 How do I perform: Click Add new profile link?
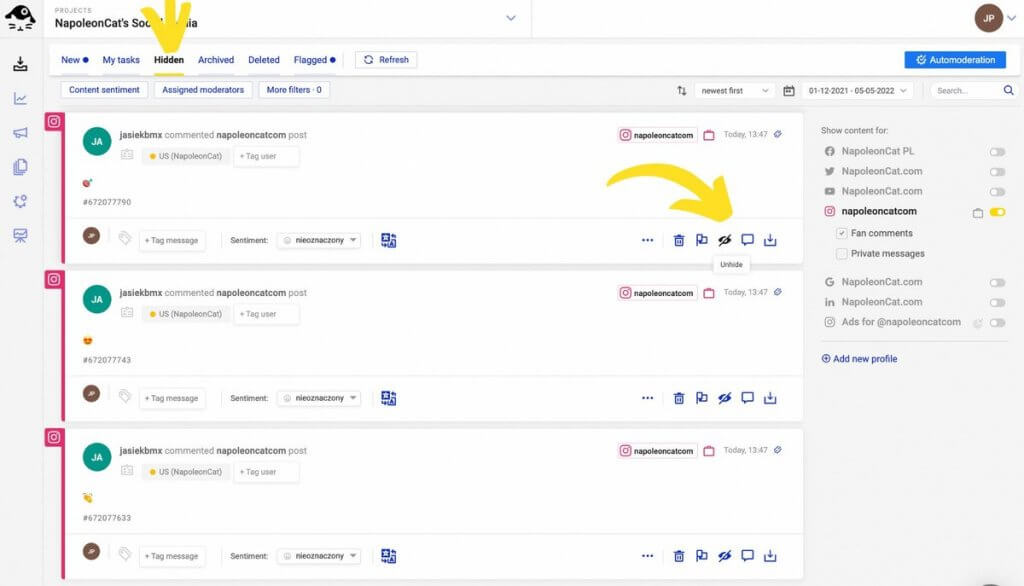[x=859, y=359]
